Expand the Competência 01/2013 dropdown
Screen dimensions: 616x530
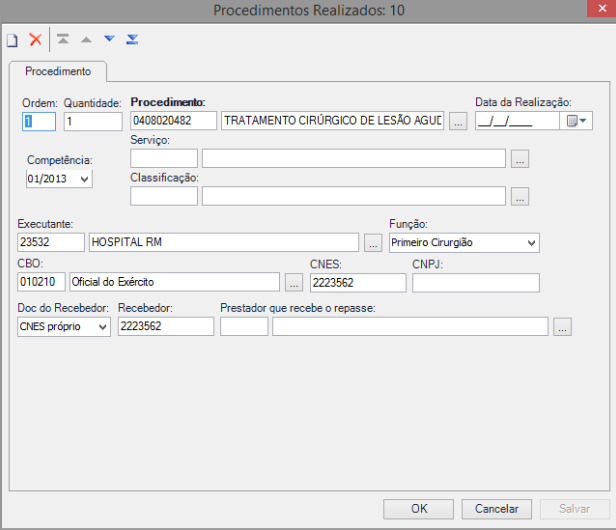pyautogui.click(x=84, y=179)
